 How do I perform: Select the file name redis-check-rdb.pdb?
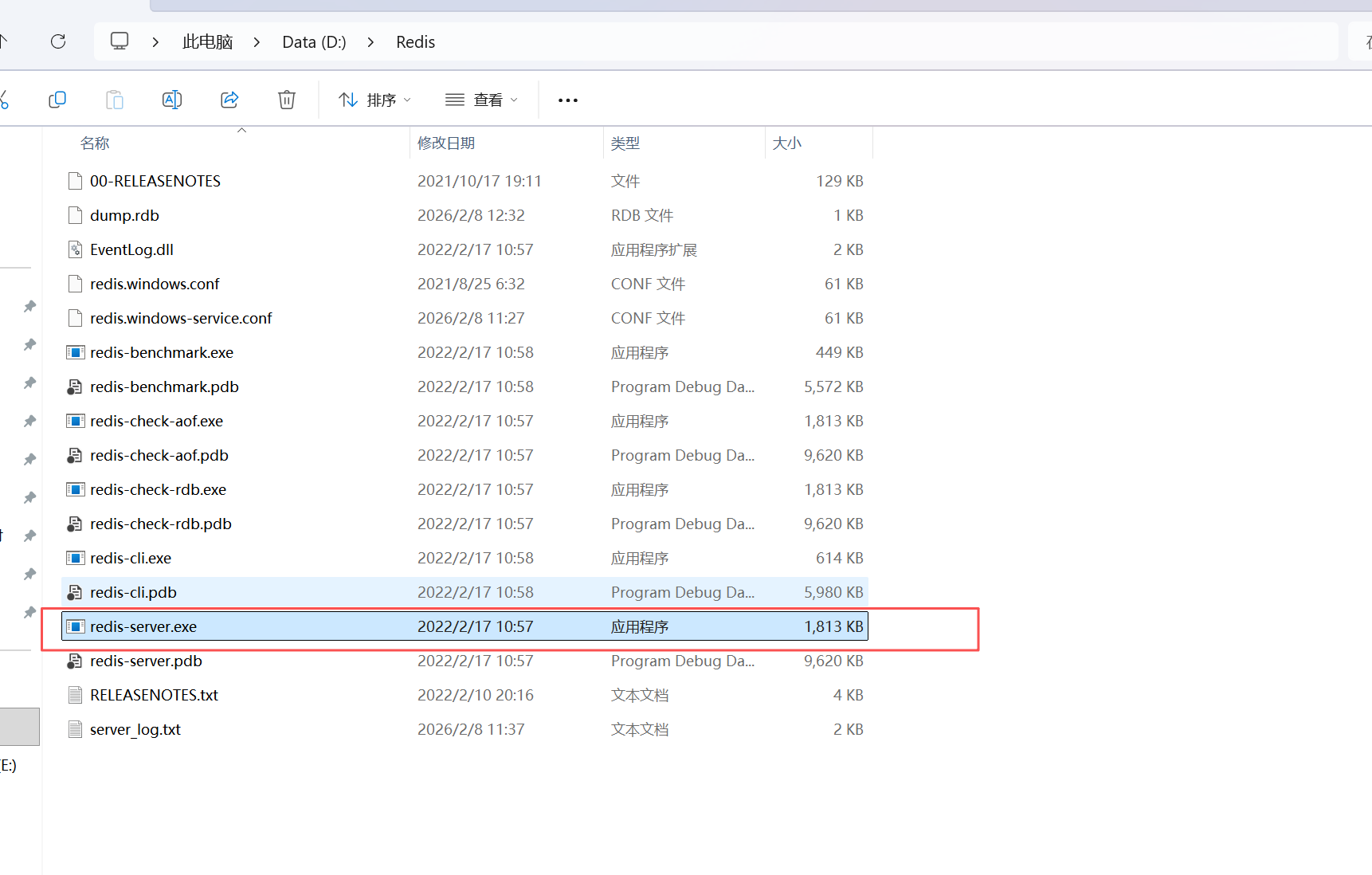coord(161,524)
